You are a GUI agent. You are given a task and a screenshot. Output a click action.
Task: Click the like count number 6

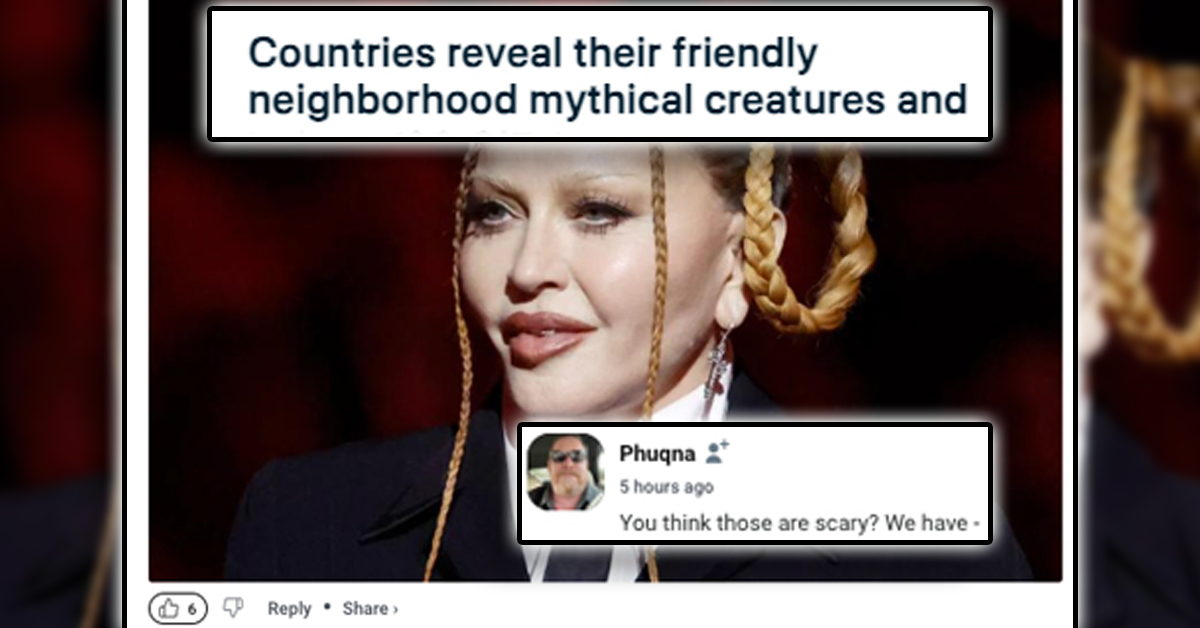point(191,608)
